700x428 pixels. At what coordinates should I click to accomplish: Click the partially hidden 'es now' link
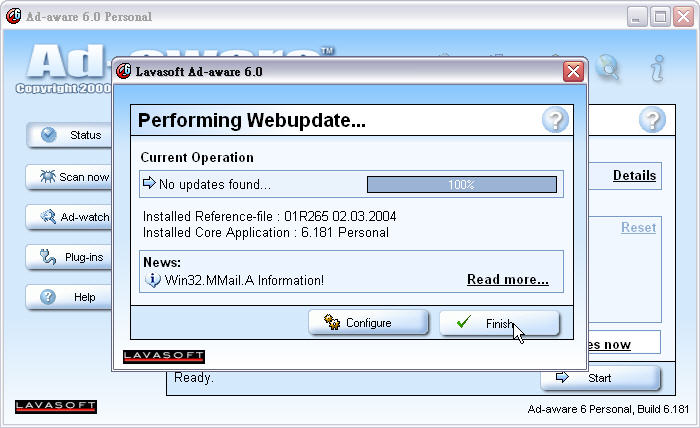609,345
